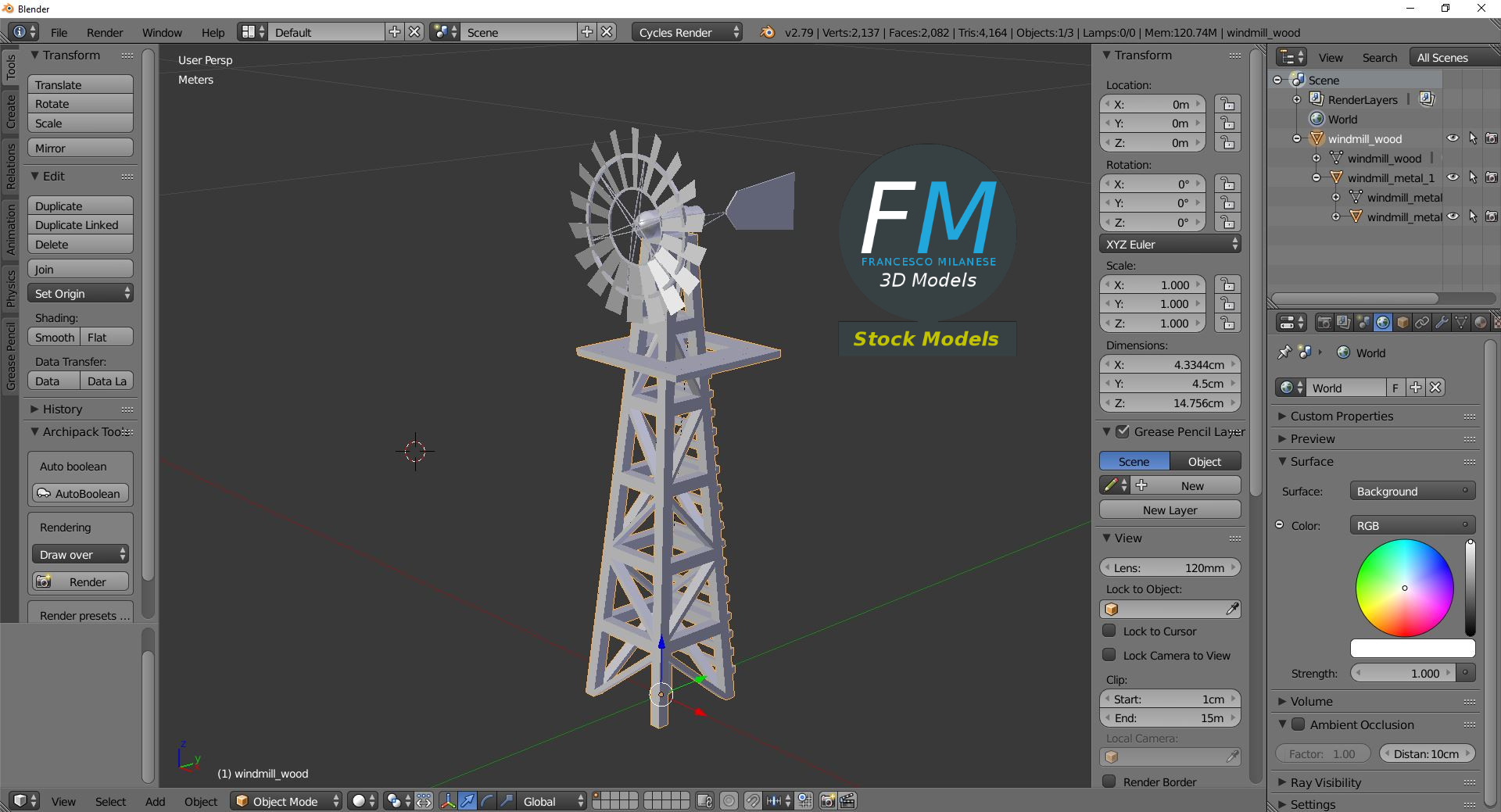The height and width of the screenshot is (812, 1501).
Task: Open the Set Origin dropdown
Action: [81, 294]
